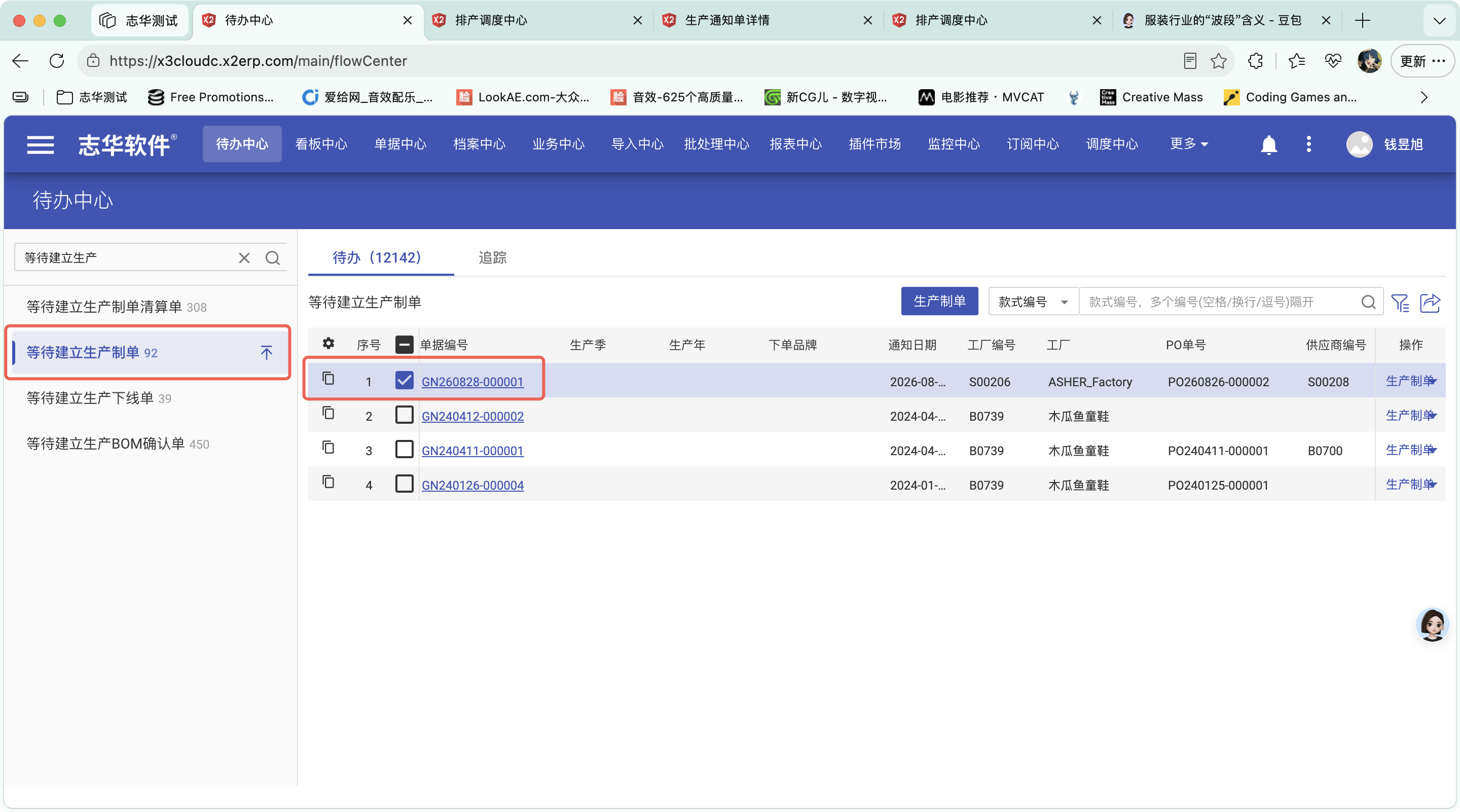1460x812 pixels.
Task: Open browser extensions puzzle icon
Action: pyautogui.click(x=1255, y=61)
